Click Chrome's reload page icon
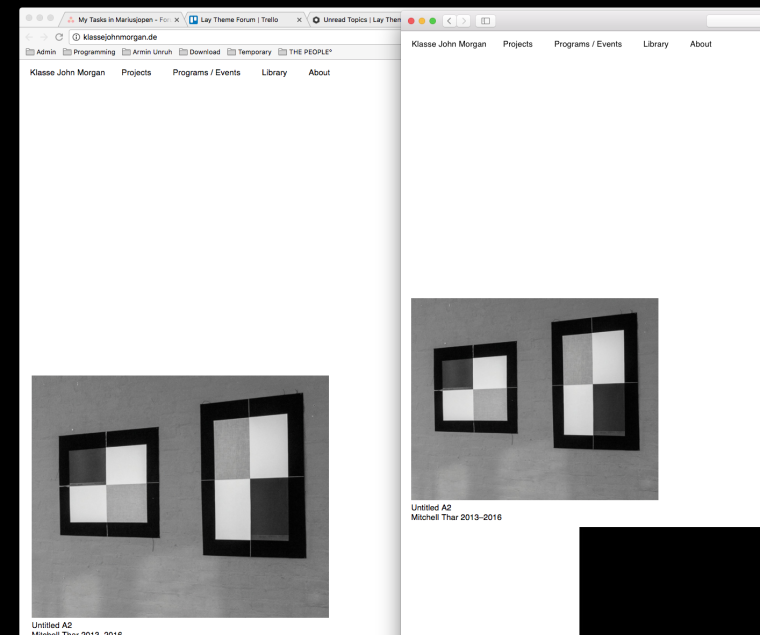The height and width of the screenshot is (635, 760). (59, 36)
